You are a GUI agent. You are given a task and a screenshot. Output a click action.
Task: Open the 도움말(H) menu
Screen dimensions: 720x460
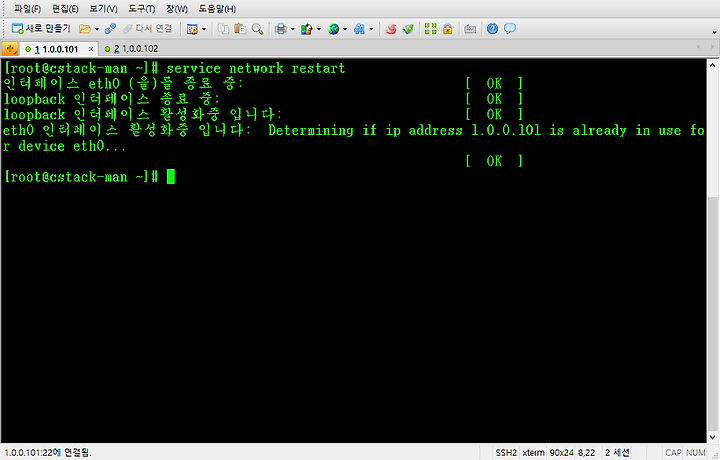(x=217, y=9)
